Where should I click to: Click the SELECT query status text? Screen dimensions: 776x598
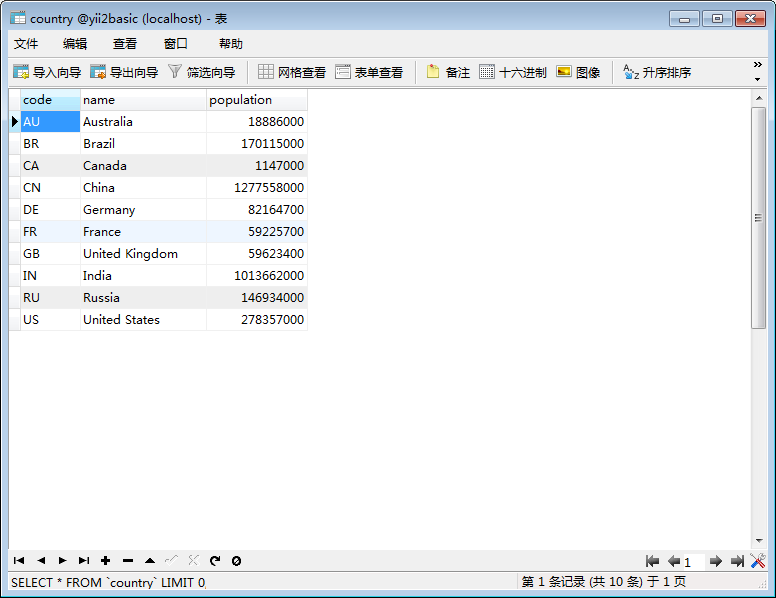pyautogui.click(x=108, y=582)
